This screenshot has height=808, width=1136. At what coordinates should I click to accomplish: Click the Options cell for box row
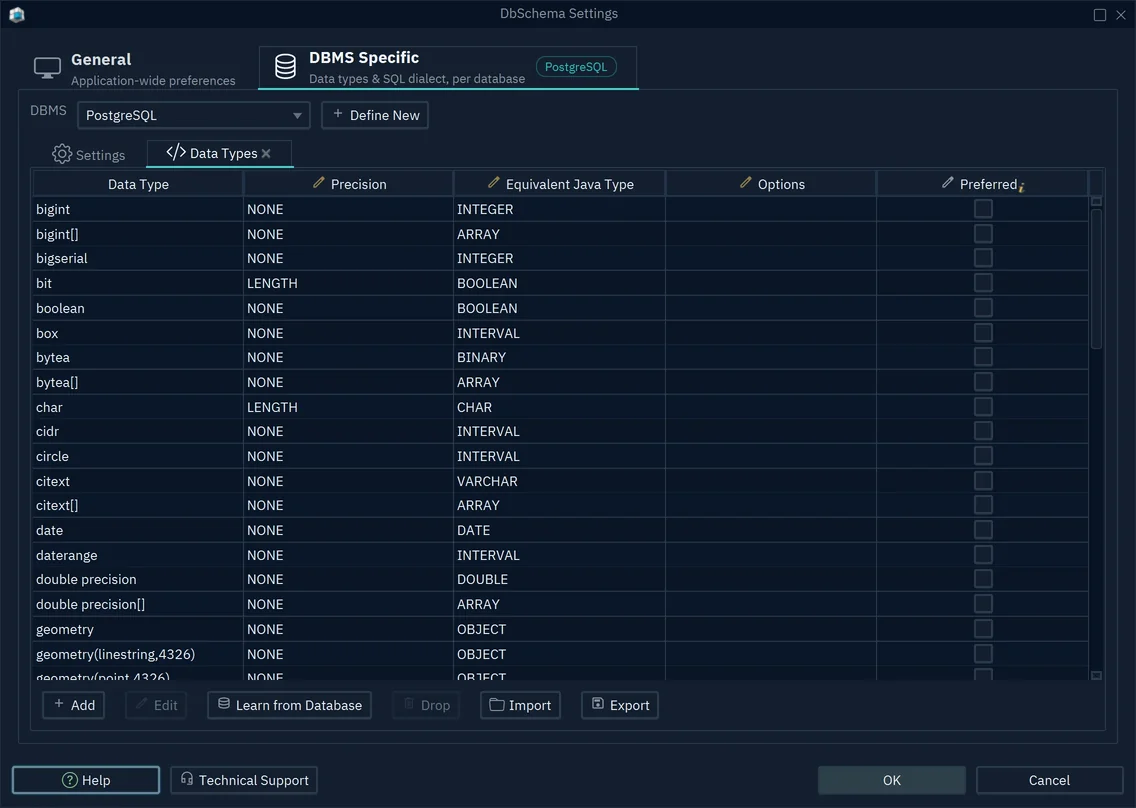(770, 333)
